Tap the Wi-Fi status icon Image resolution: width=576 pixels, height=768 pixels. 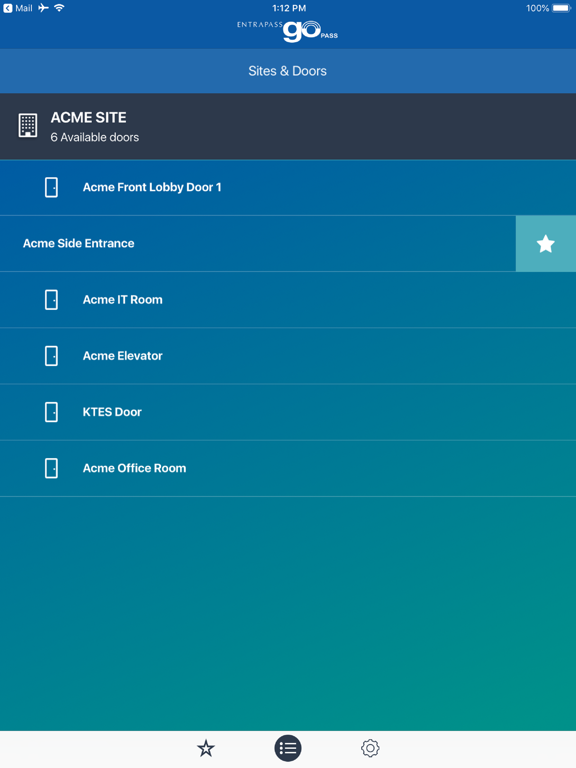59,7
